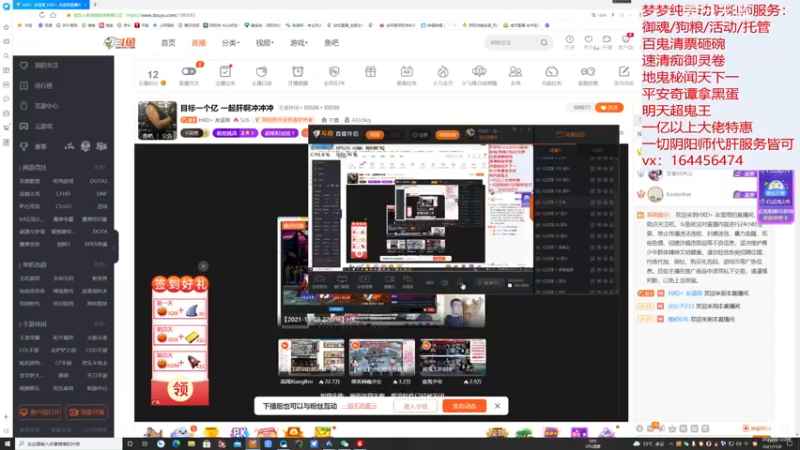
Task: Click the Windows taskbar search box
Action: pos(69,444)
